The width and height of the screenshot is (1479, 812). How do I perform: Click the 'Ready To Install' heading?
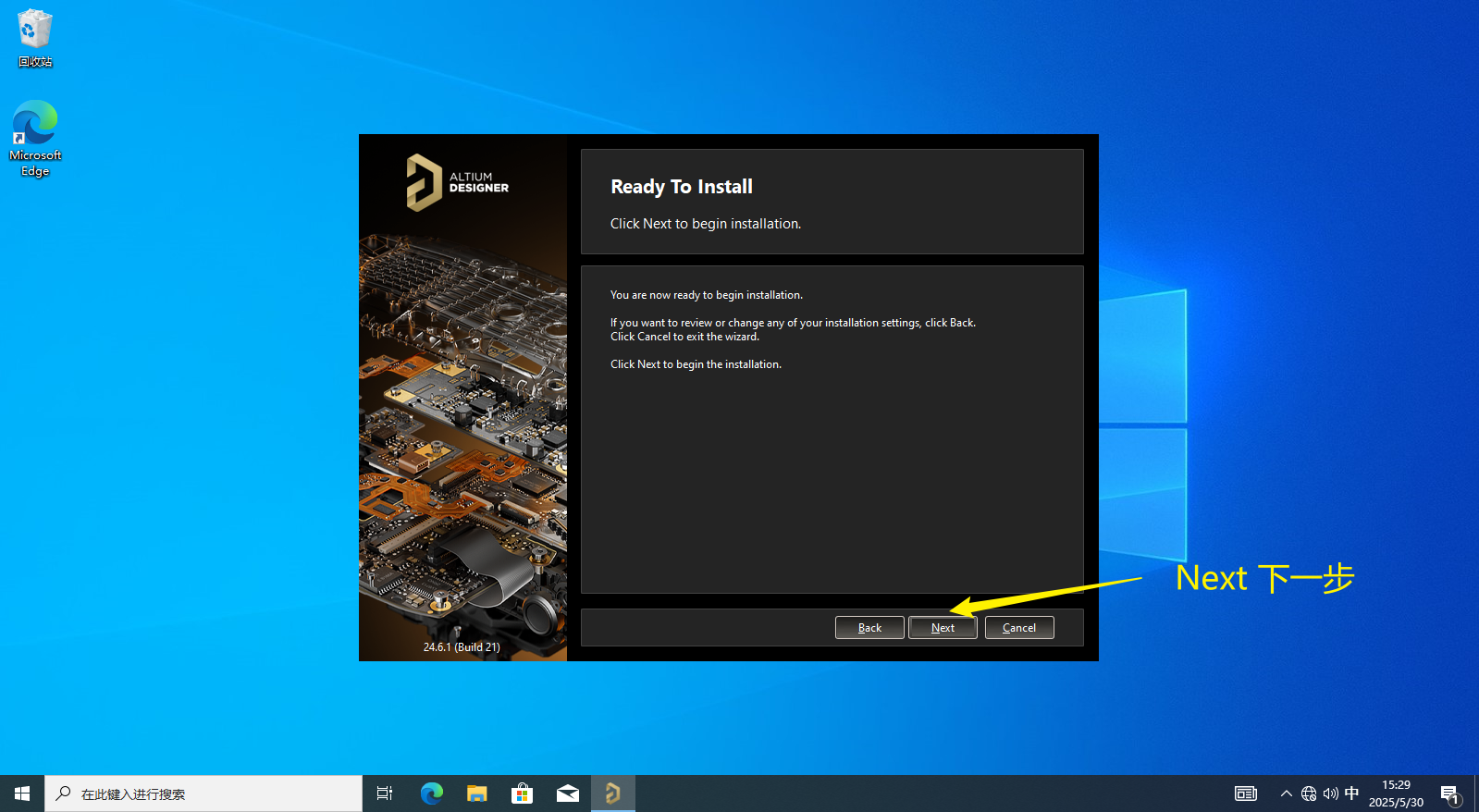[682, 187]
